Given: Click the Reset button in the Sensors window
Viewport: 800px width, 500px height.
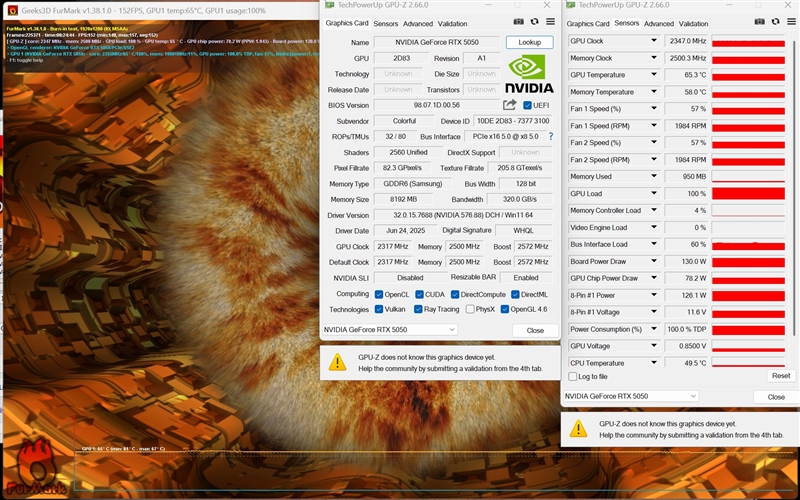Looking at the screenshot, I should tap(781, 376).
